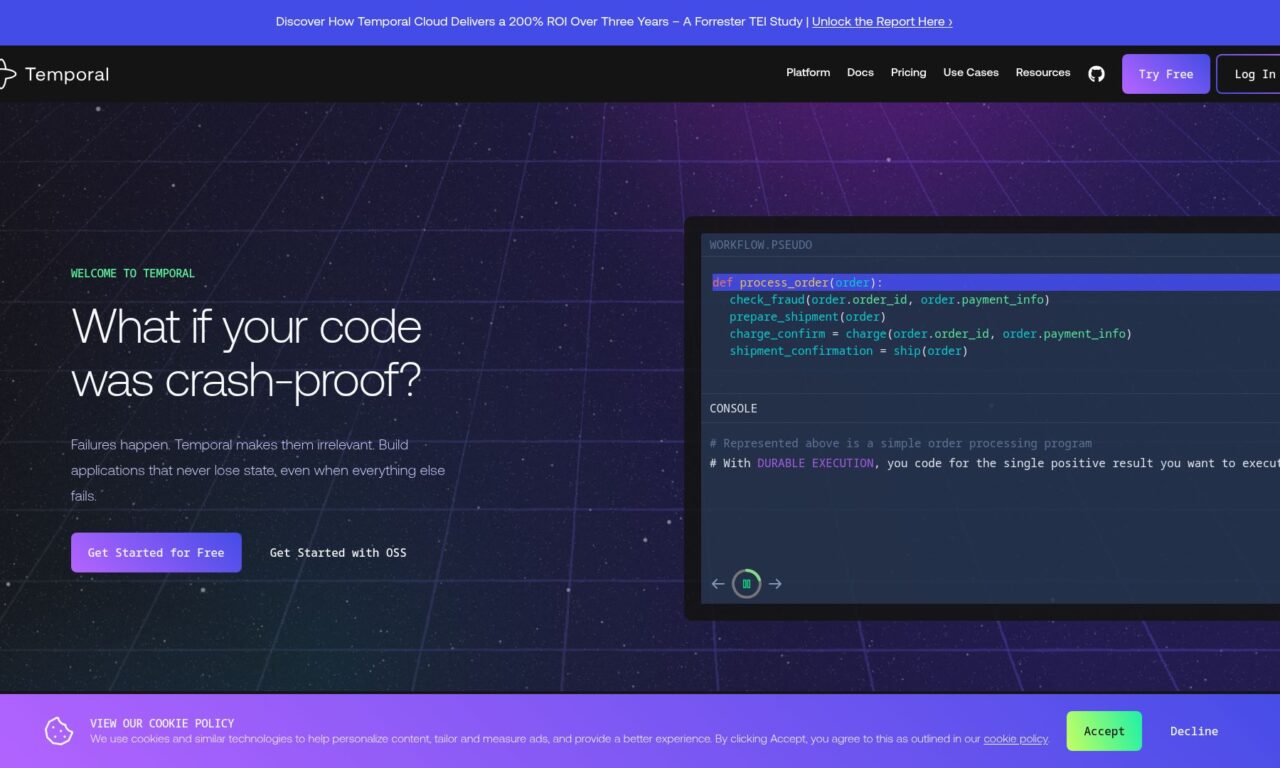Open the Use Cases menu

tap(971, 73)
